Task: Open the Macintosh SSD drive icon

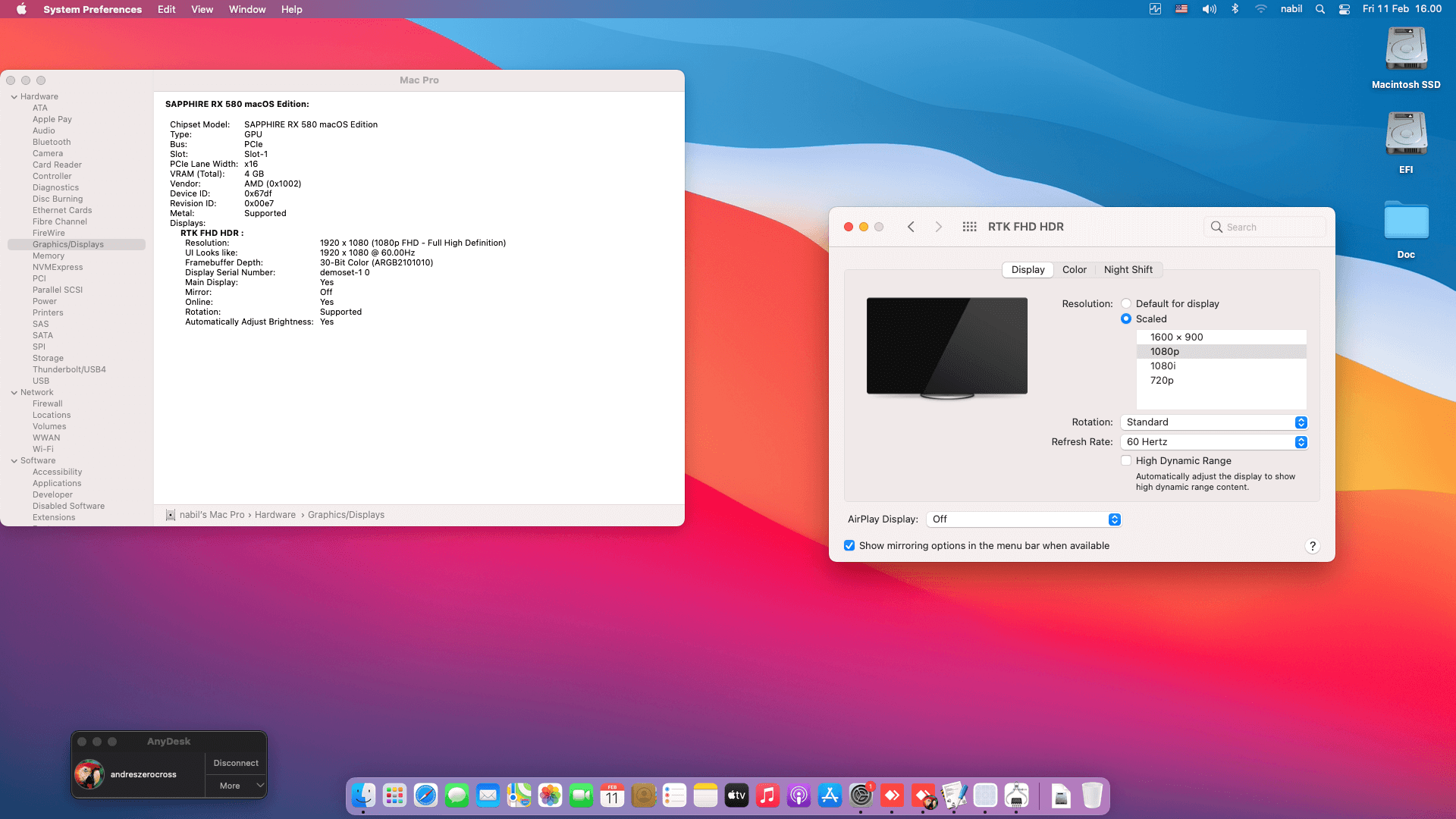Action: pyautogui.click(x=1406, y=49)
